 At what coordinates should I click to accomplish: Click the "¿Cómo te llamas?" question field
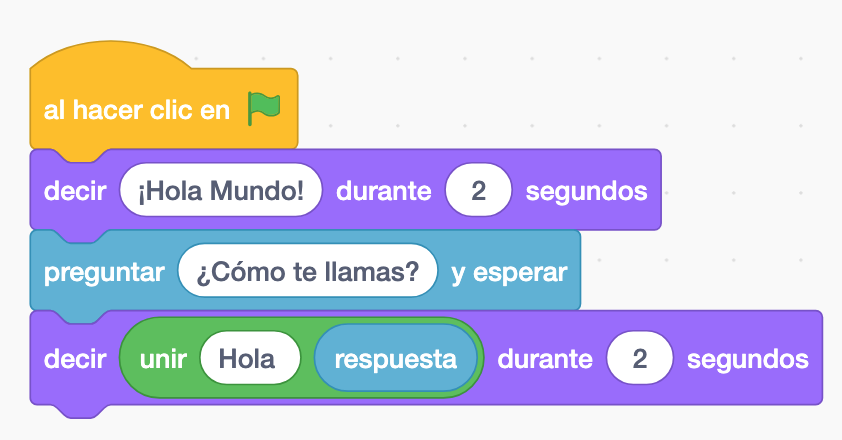308,272
